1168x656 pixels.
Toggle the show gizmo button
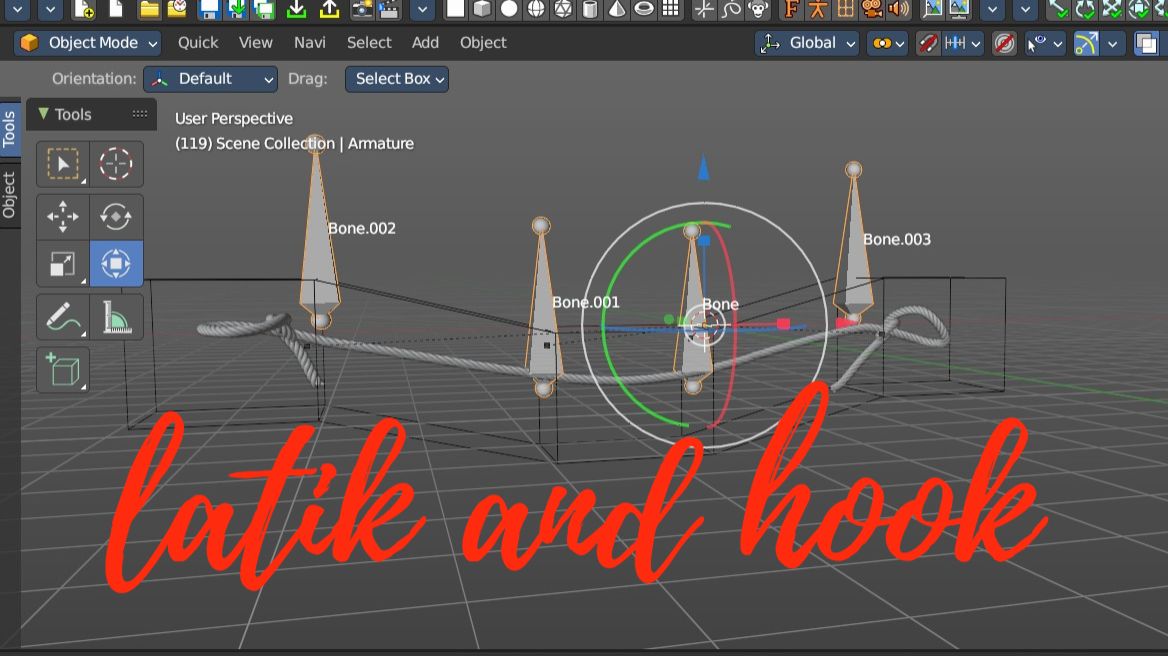pyautogui.click(x=1086, y=43)
